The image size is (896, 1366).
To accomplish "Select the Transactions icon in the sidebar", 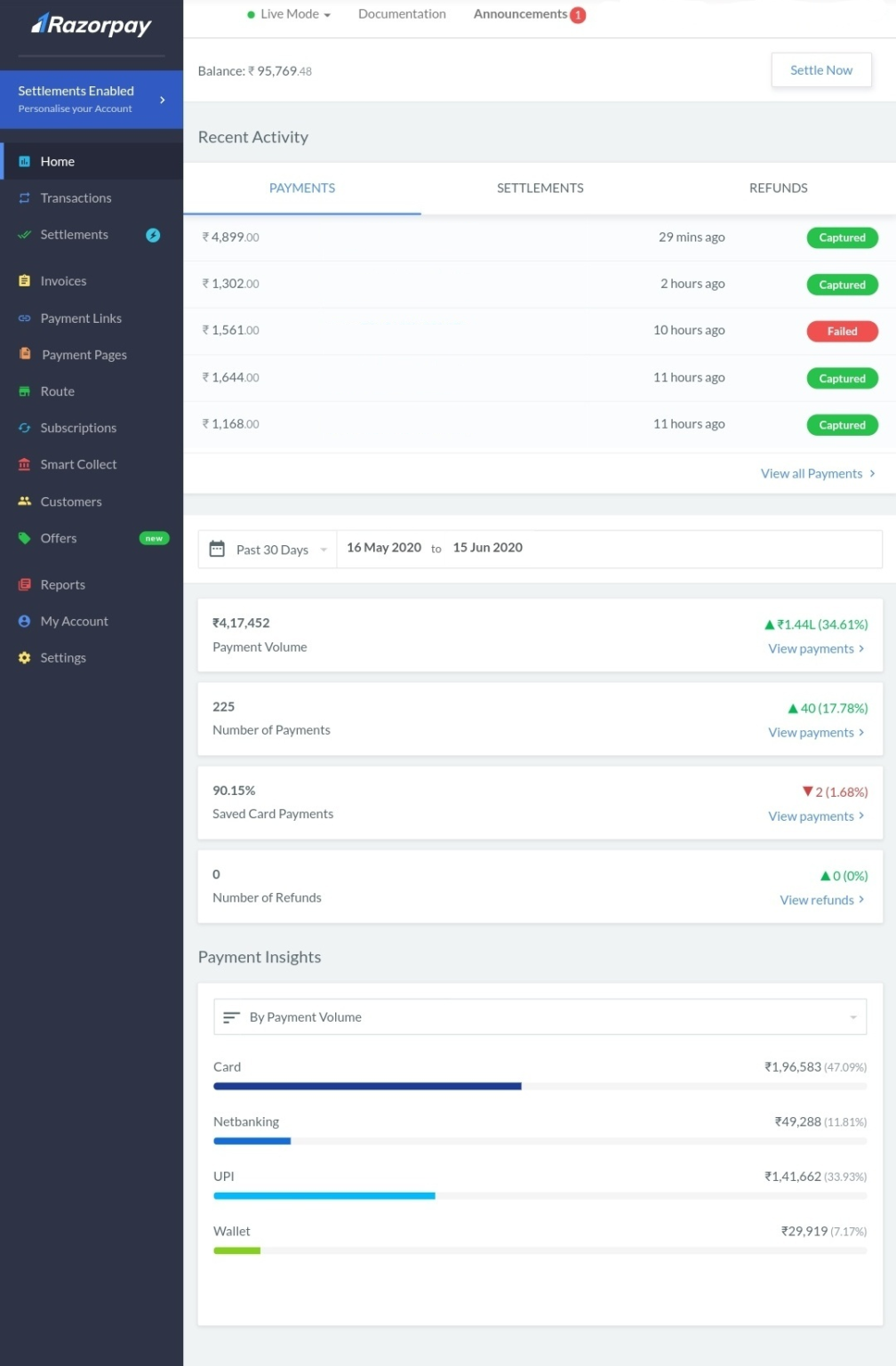I will point(25,197).
